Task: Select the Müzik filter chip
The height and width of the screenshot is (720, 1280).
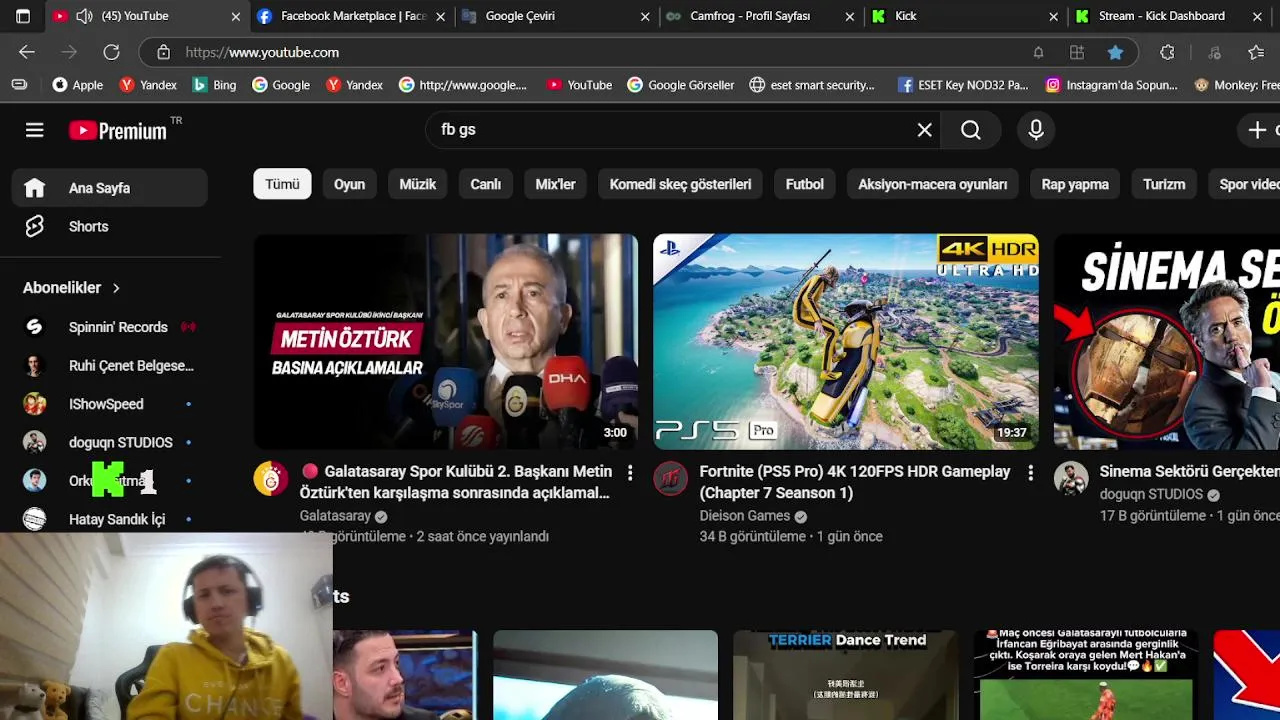Action: point(418,184)
